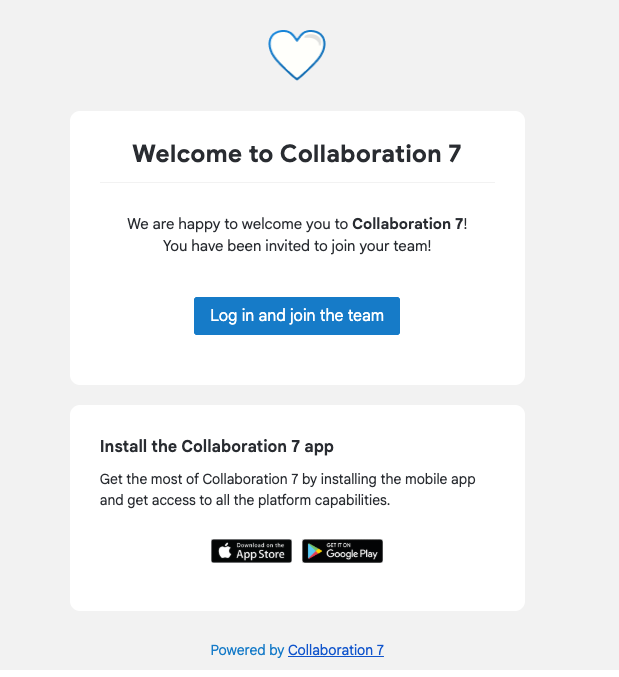Click the Google Play triangle icon

coord(314,551)
